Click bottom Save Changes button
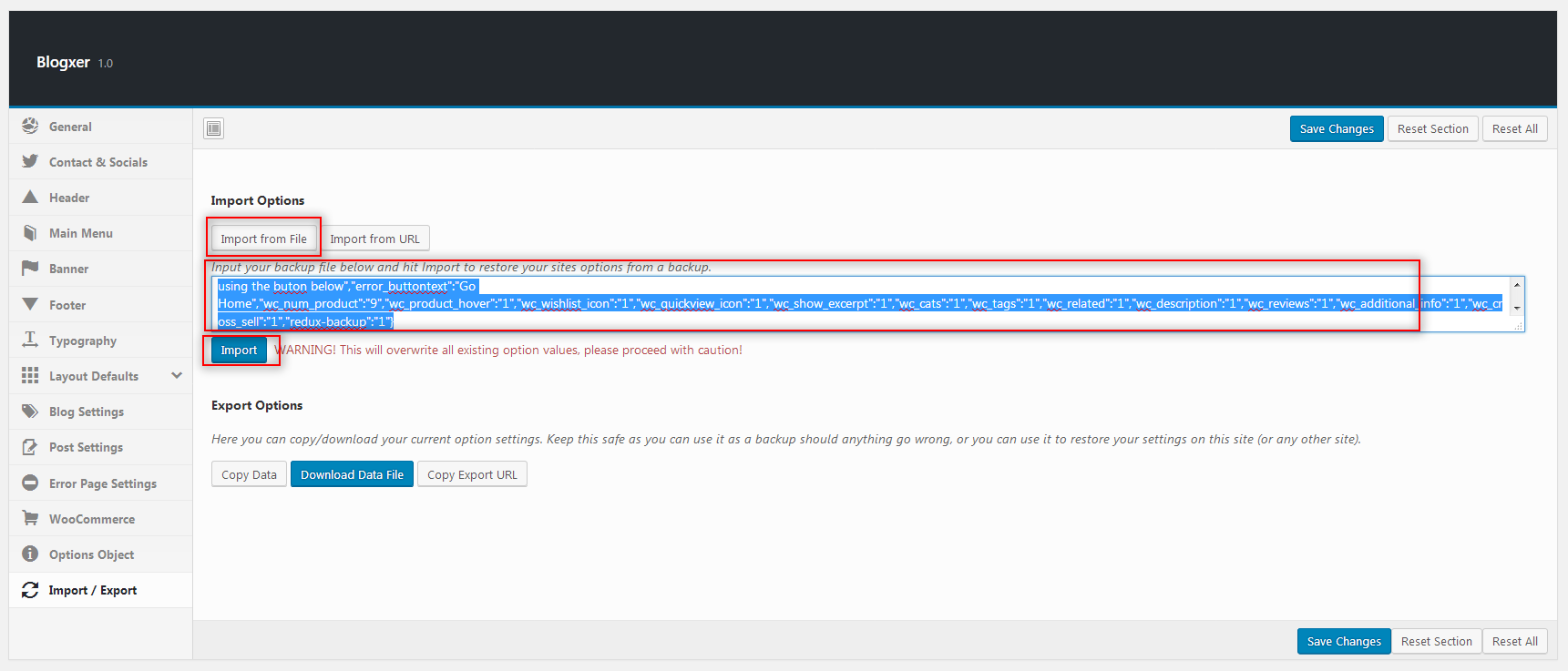The height and width of the screenshot is (671, 1568). [x=1344, y=641]
